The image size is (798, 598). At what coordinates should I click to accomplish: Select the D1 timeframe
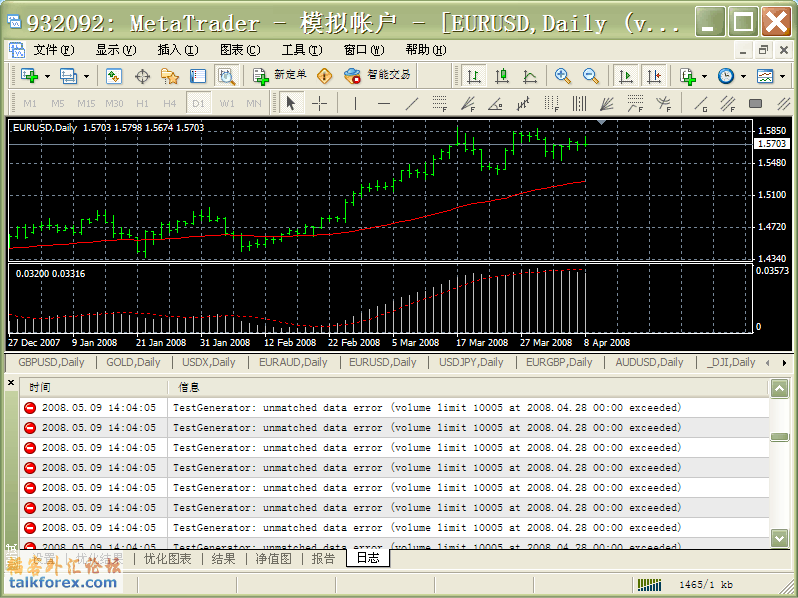point(198,104)
